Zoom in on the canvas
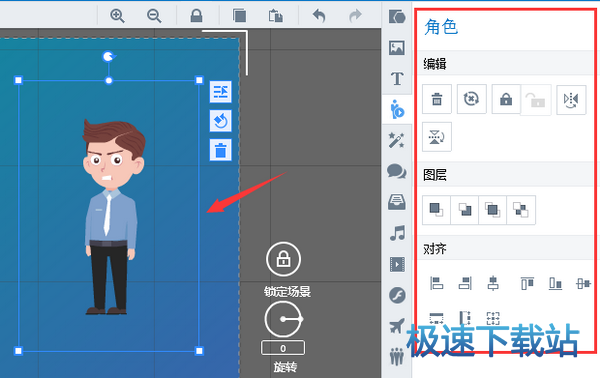 click(117, 16)
